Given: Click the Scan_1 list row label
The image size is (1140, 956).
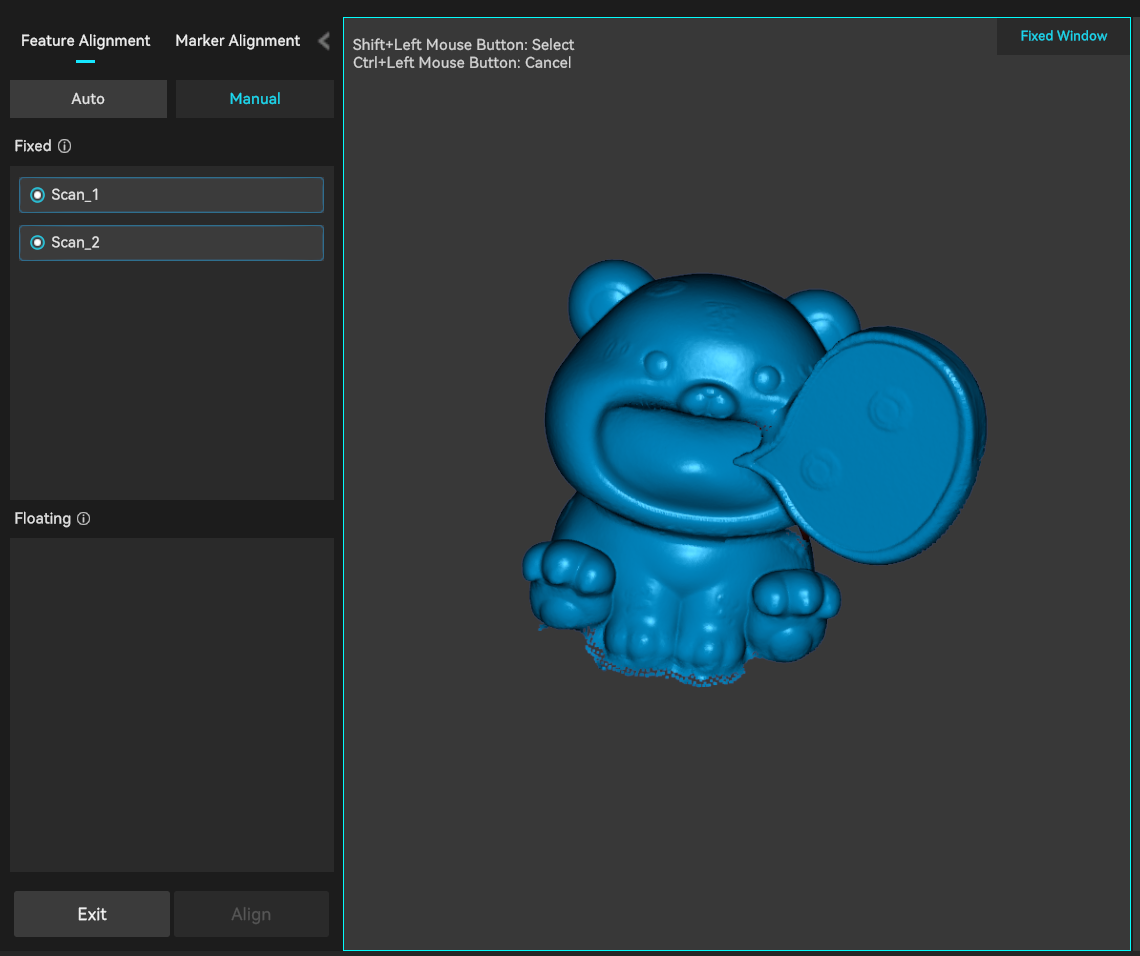Looking at the screenshot, I should [x=75, y=195].
